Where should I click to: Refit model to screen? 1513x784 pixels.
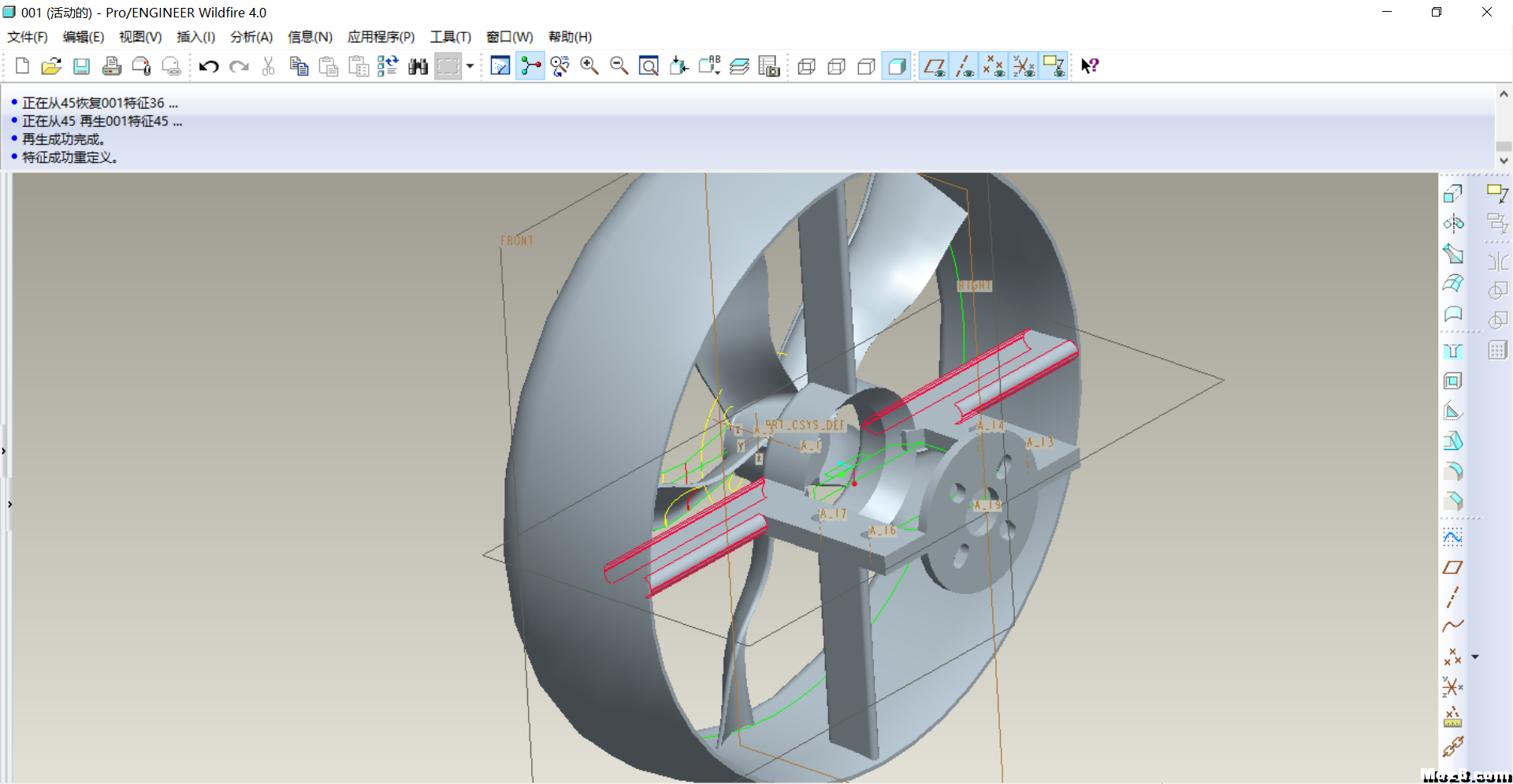pos(649,66)
